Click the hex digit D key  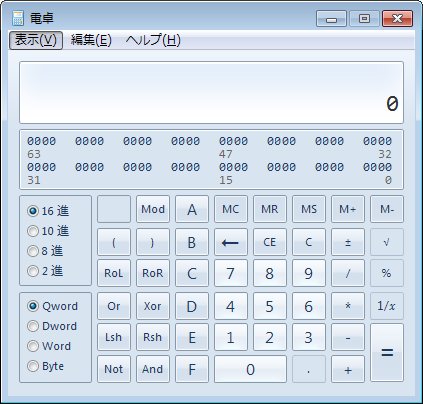(x=192, y=306)
